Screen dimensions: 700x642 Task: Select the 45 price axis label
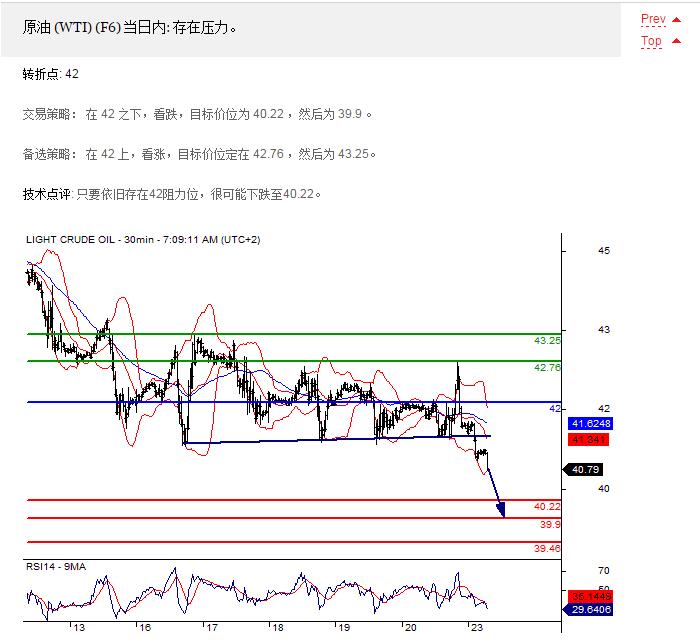pos(604,251)
